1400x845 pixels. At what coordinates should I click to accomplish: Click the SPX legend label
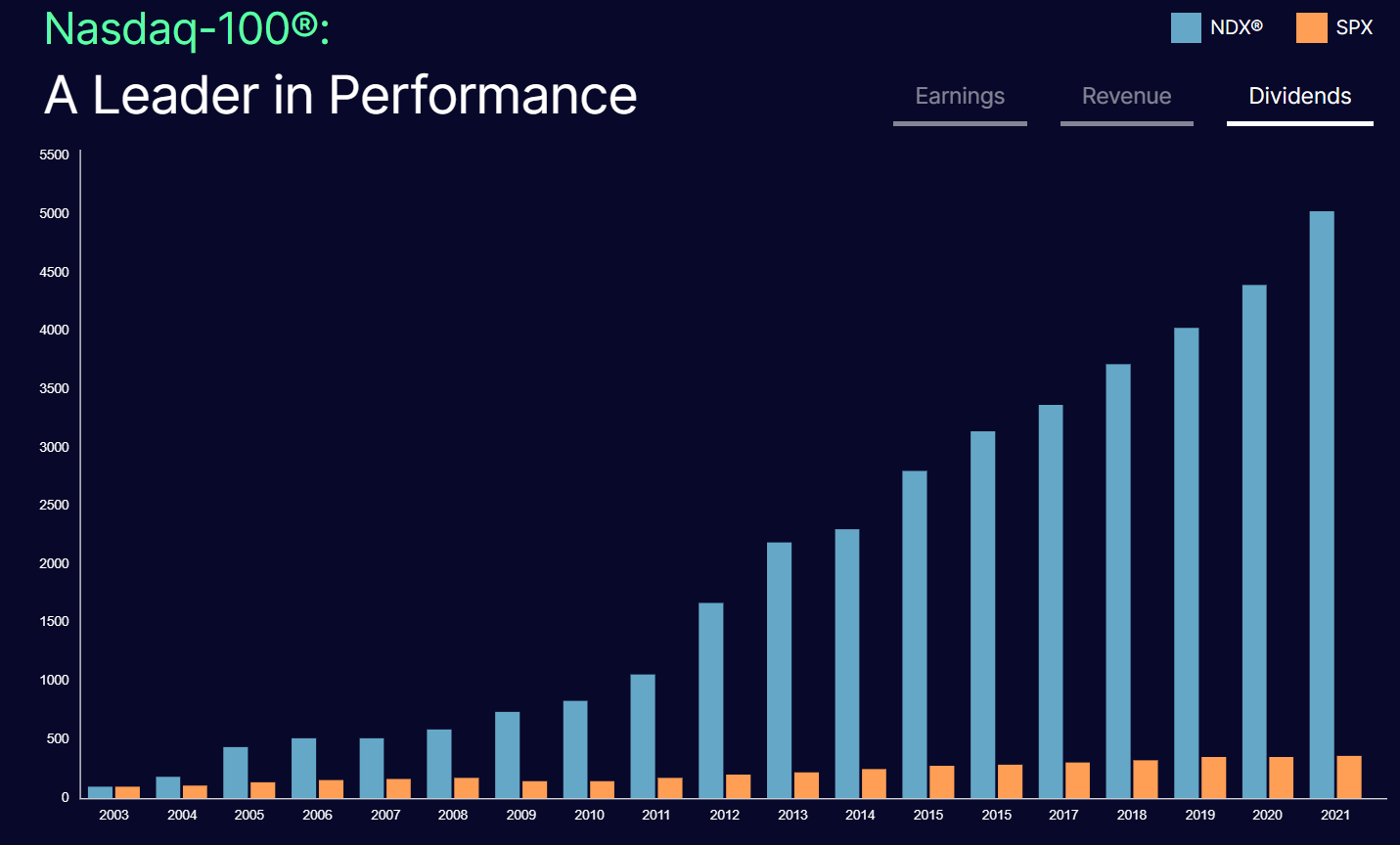tap(1354, 27)
